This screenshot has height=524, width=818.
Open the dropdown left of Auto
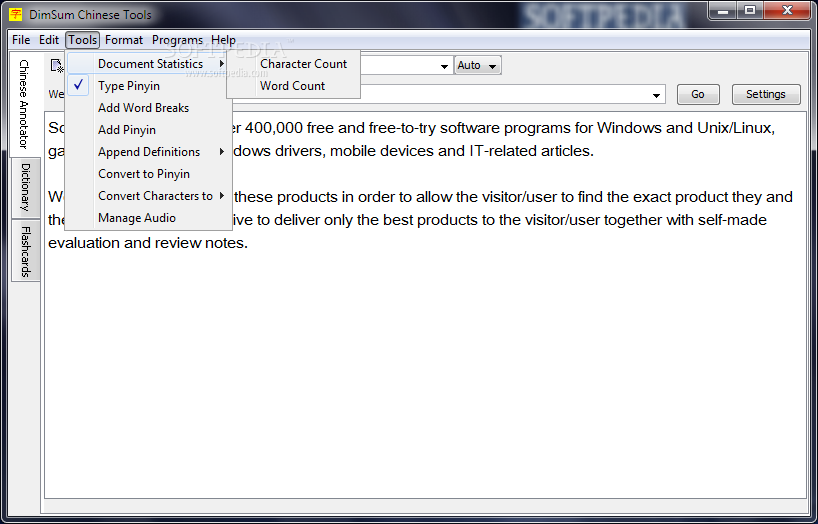444,66
